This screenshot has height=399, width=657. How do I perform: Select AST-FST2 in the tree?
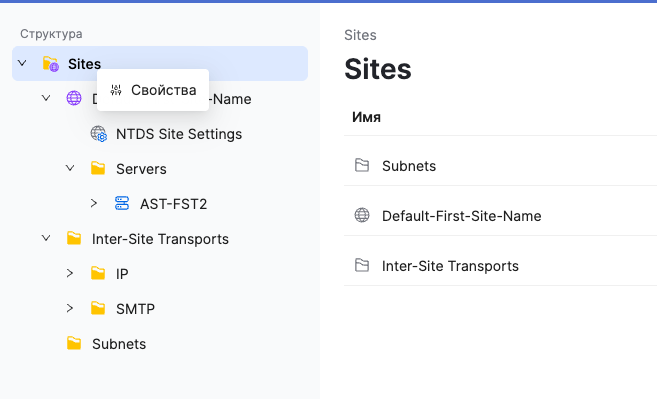(x=173, y=204)
